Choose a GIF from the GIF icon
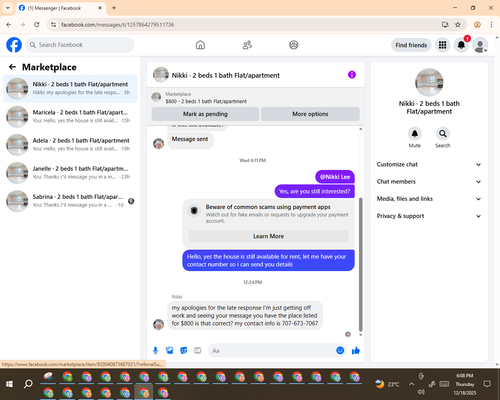This screenshot has height=400, width=500. point(198,351)
